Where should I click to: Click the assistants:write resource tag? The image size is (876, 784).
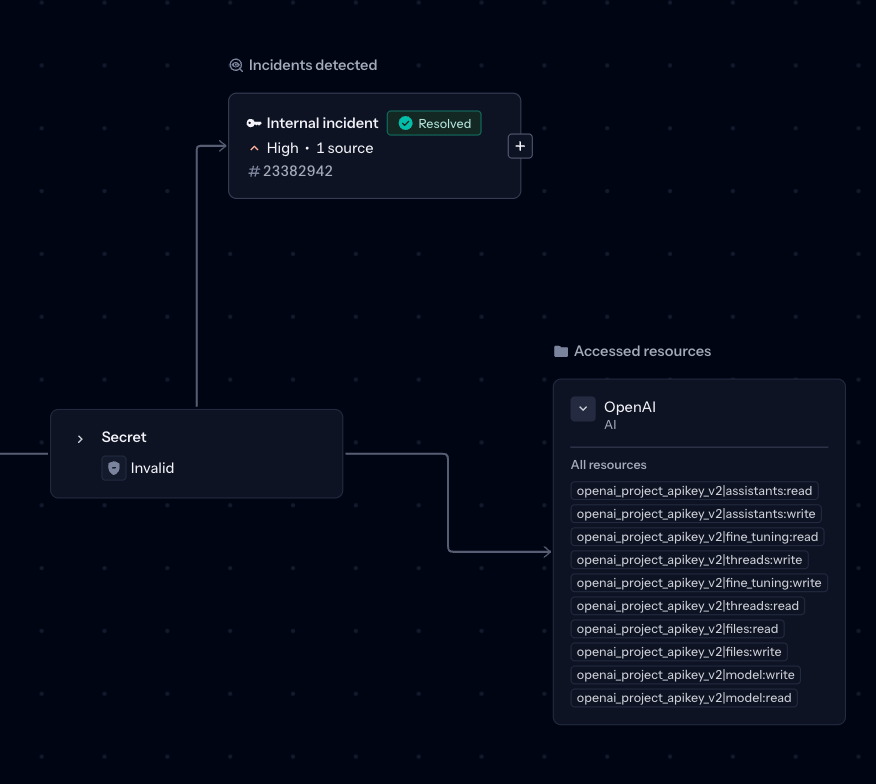tap(696, 514)
